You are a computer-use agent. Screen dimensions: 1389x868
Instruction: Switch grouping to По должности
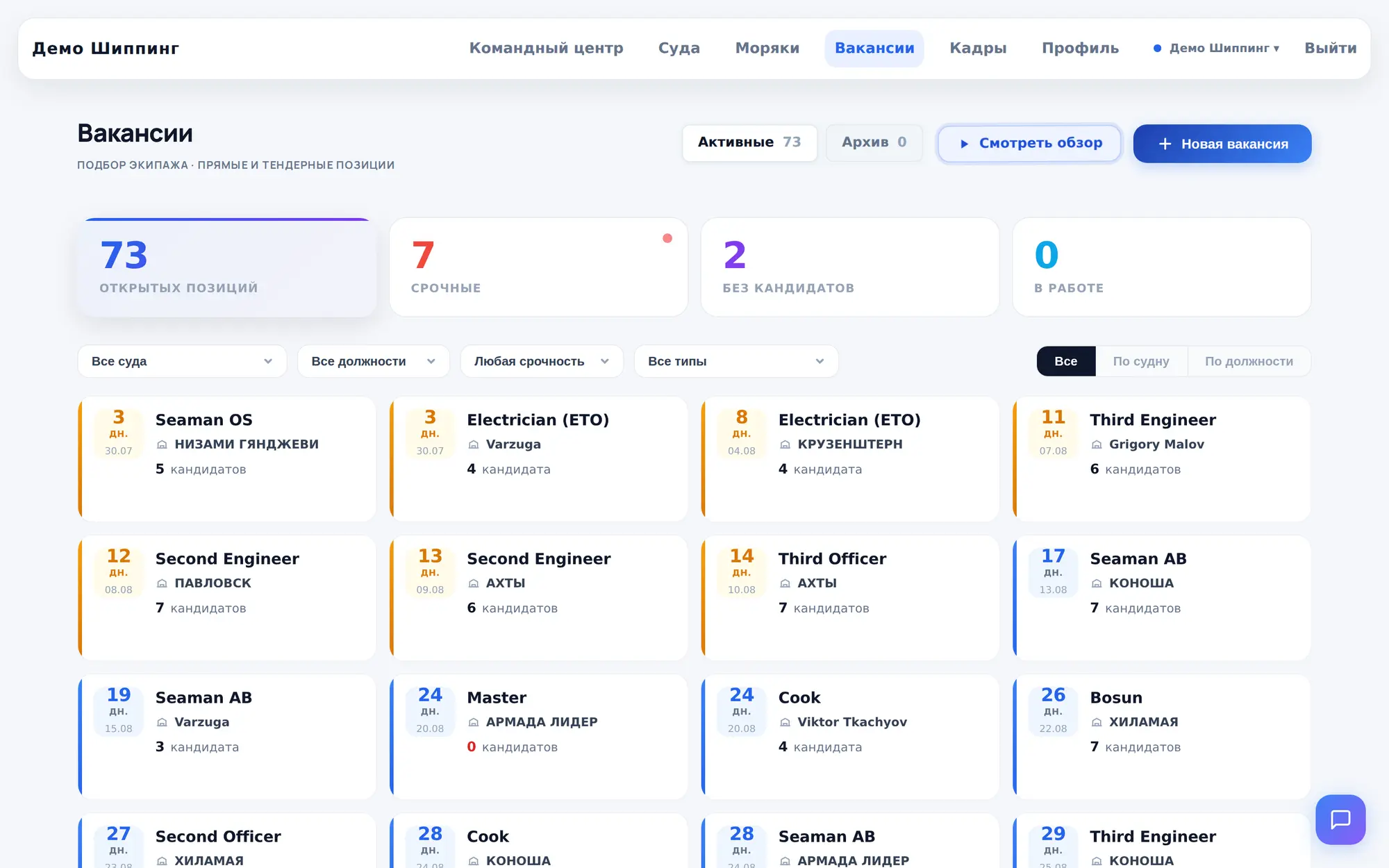tap(1249, 361)
